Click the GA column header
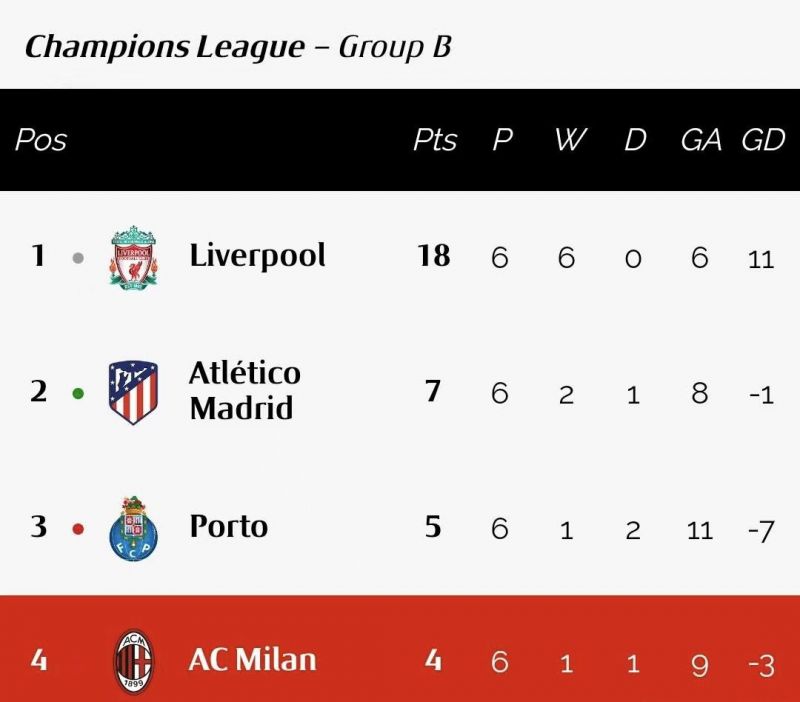This screenshot has width=800, height=702. click(701, 139)
